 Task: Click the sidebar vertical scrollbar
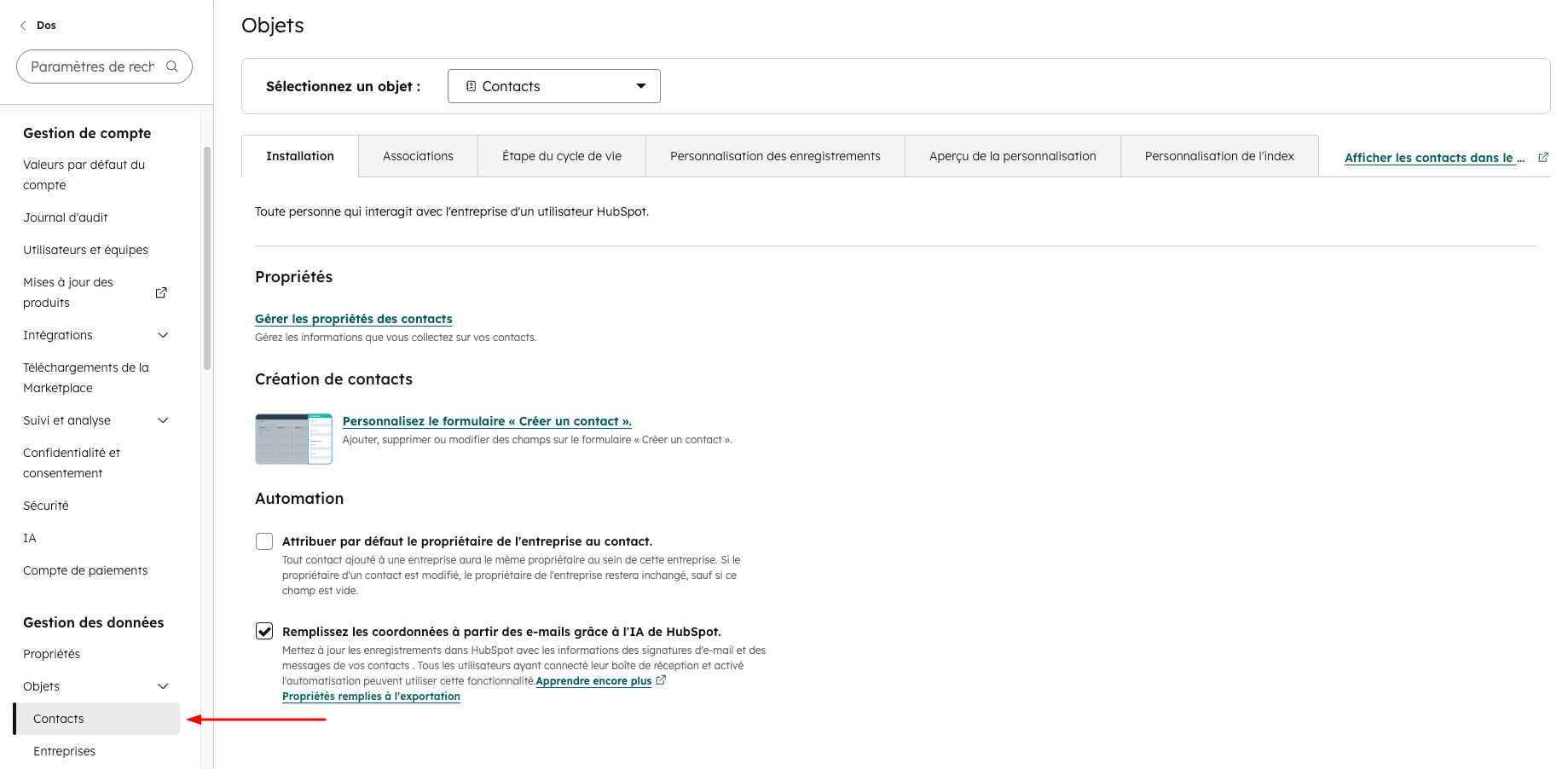click(206, 257)
